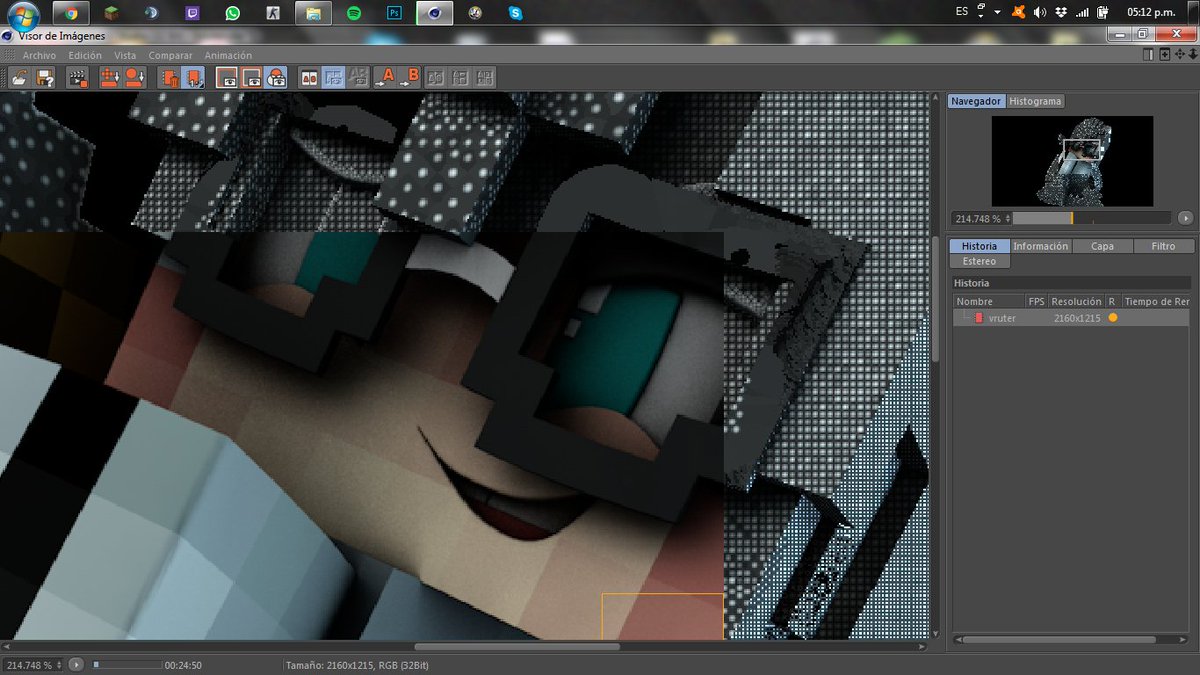
Task: Toggle the active channel view icon
Action: [x=276, y=77]
